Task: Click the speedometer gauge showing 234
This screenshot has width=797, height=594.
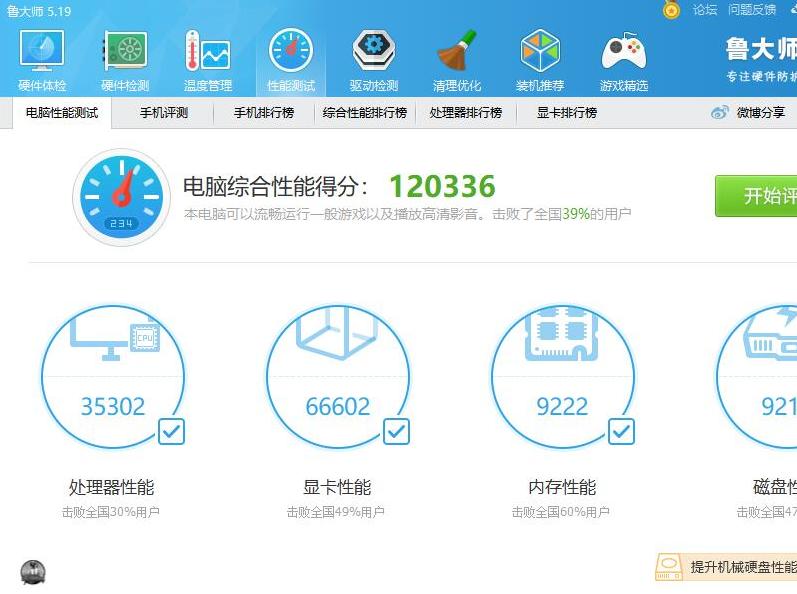Action: pos(121,197)
